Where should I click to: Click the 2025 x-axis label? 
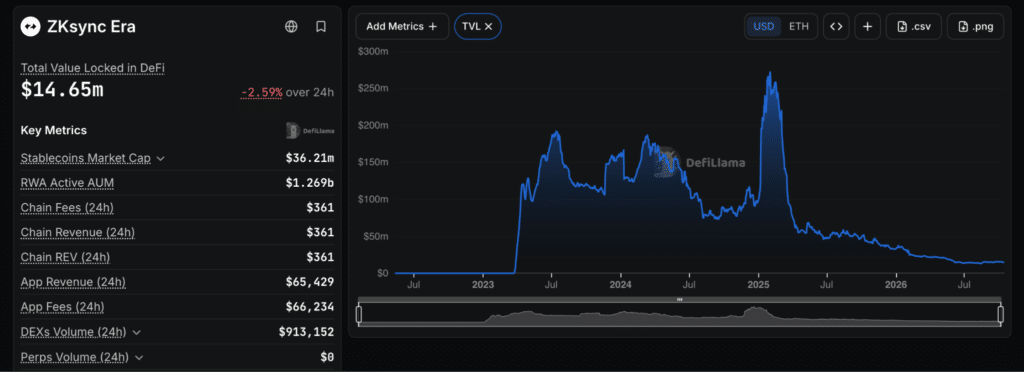coord(758,285)
